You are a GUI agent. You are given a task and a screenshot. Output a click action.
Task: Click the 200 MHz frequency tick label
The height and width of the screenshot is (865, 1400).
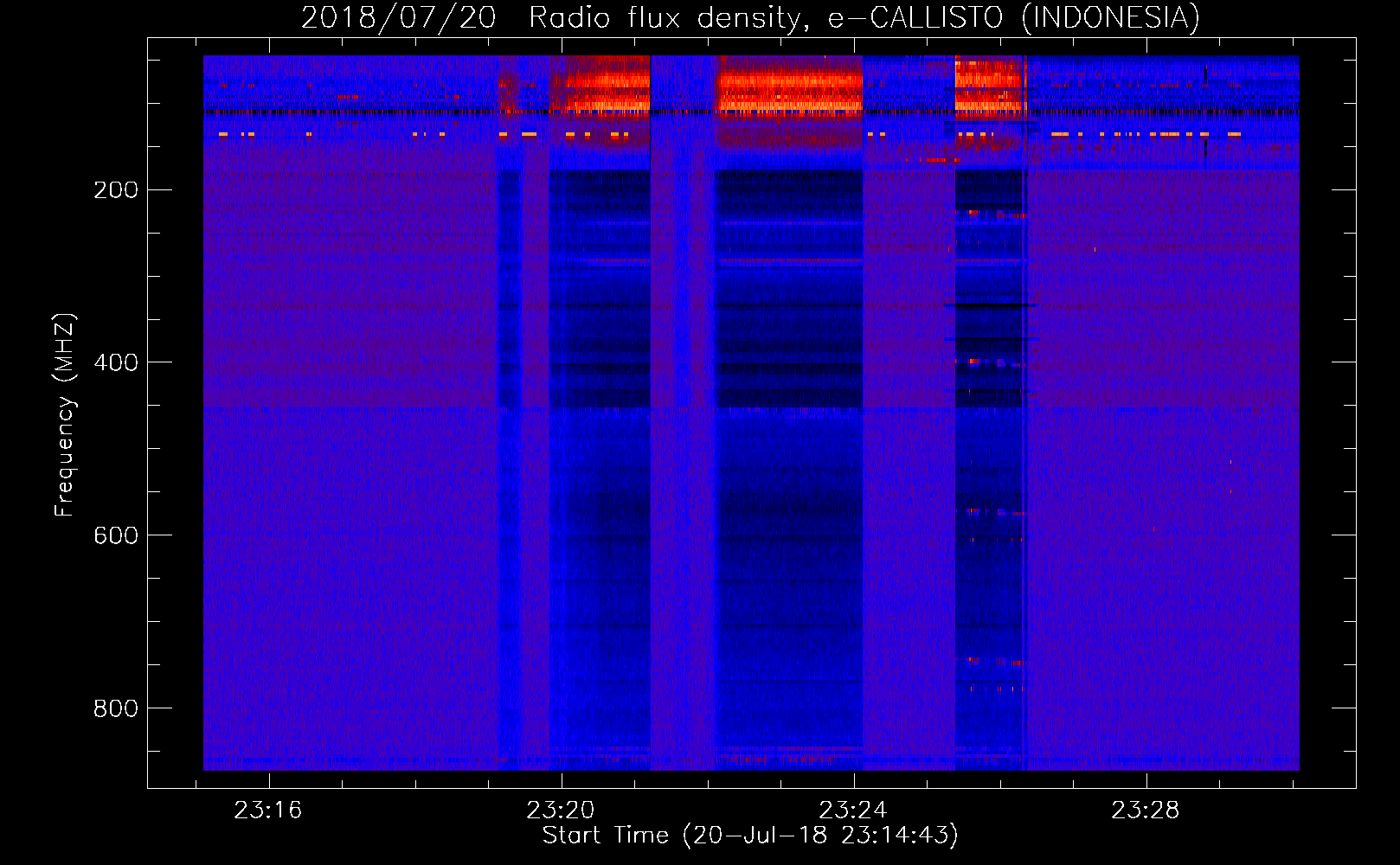[x=116, y=190]
